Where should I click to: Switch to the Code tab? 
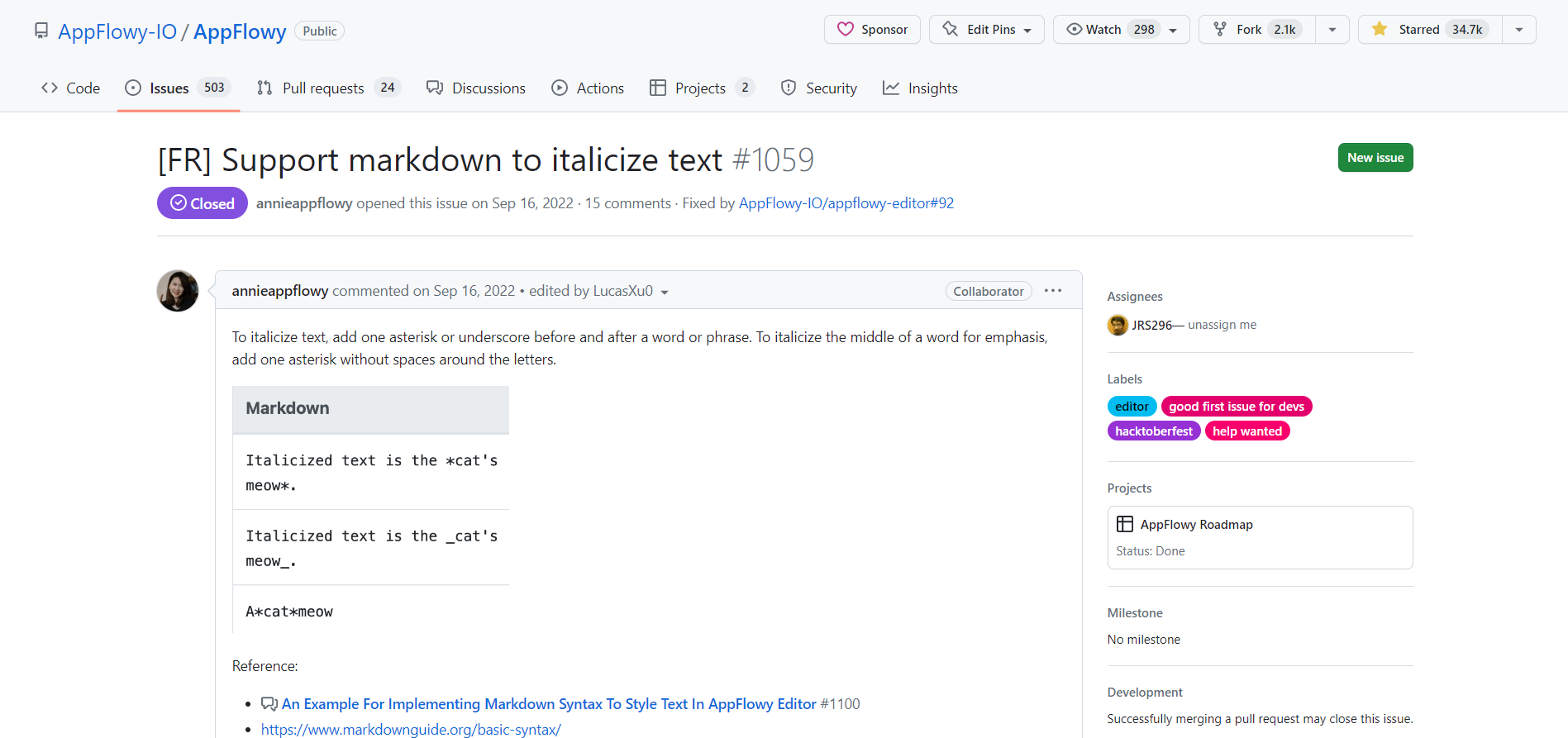[71, 88]
